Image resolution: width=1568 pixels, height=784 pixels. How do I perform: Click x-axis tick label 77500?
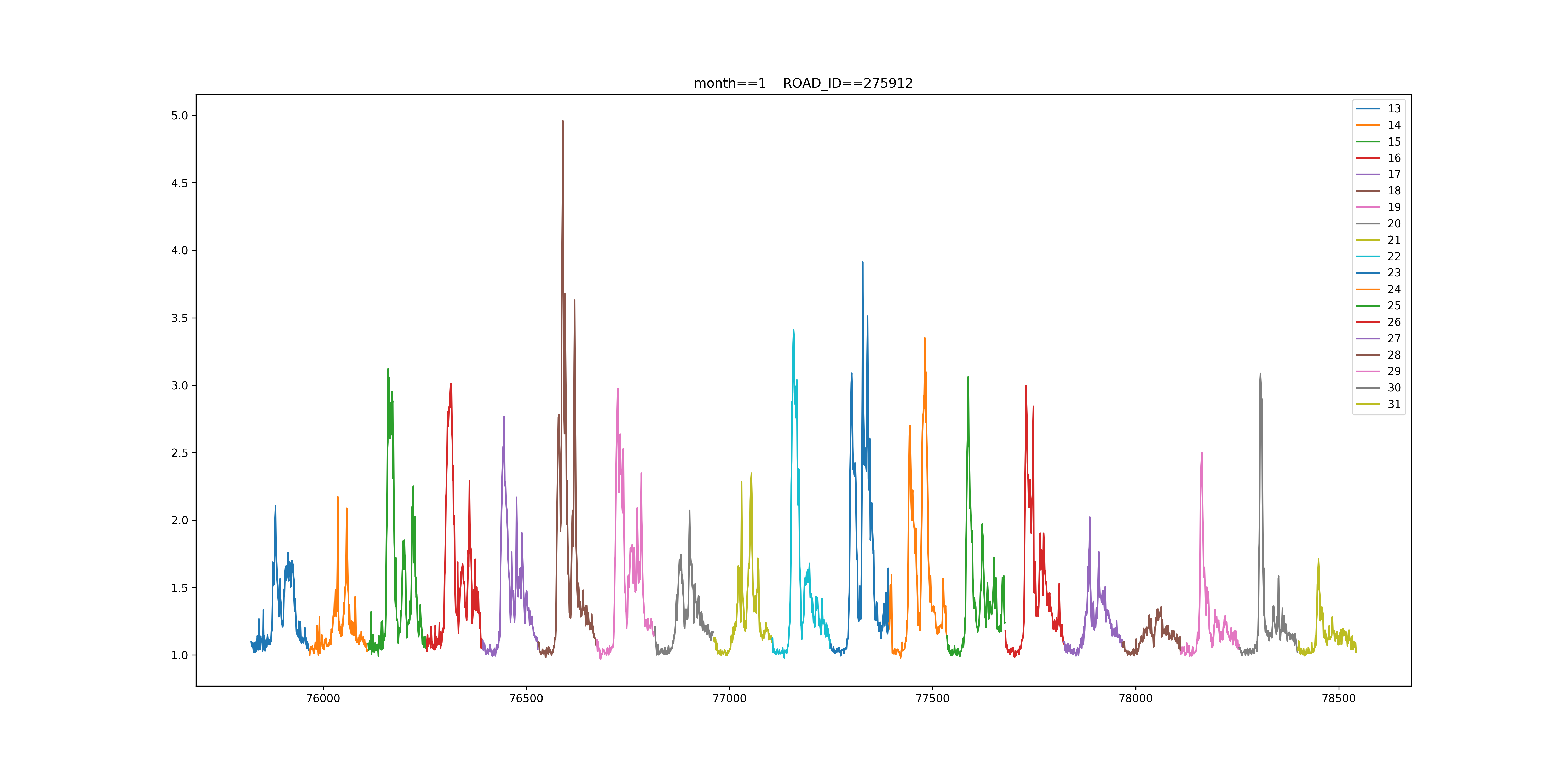[x=932, y=699]
